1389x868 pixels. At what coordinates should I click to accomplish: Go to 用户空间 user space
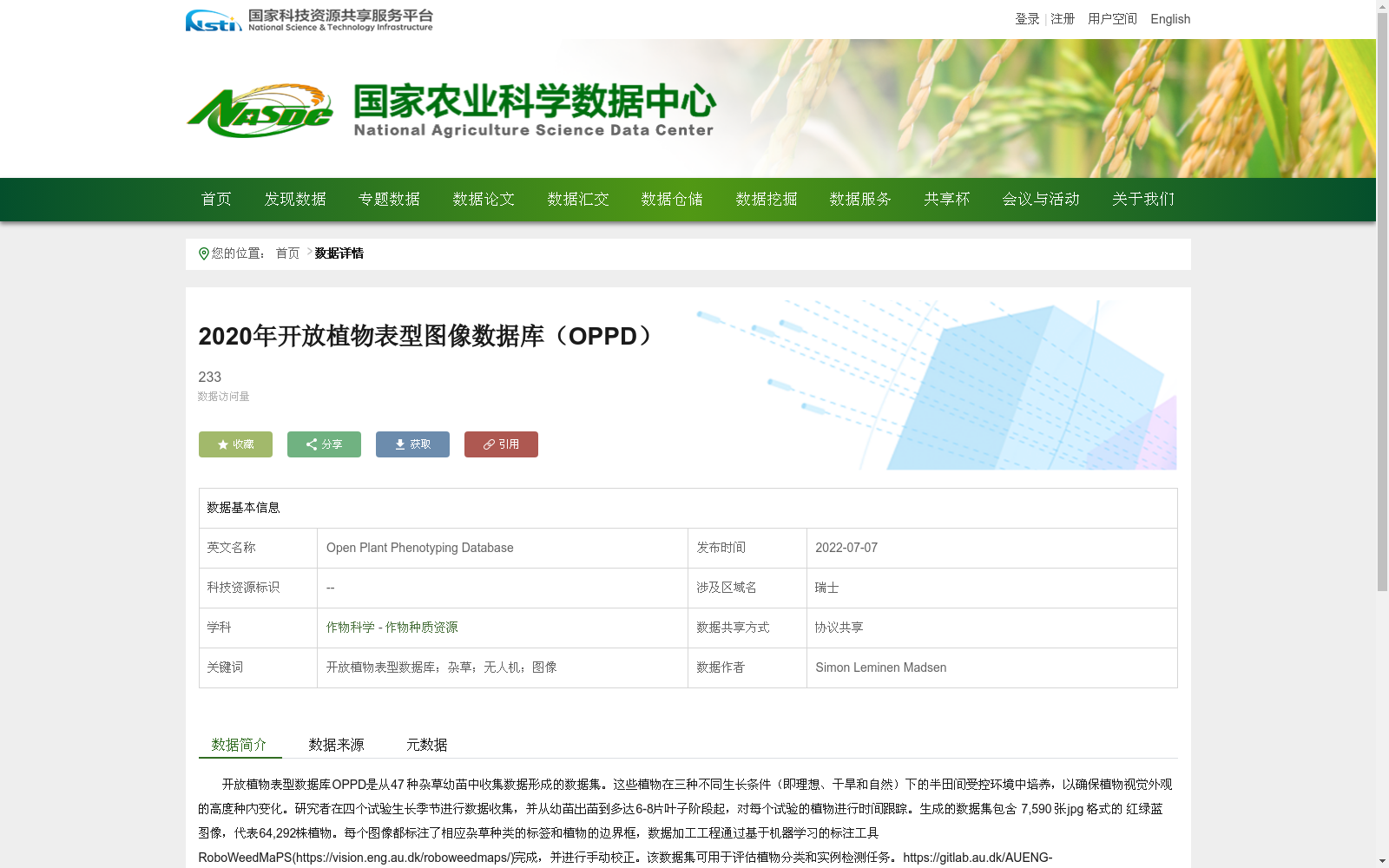coord(1112,19)
